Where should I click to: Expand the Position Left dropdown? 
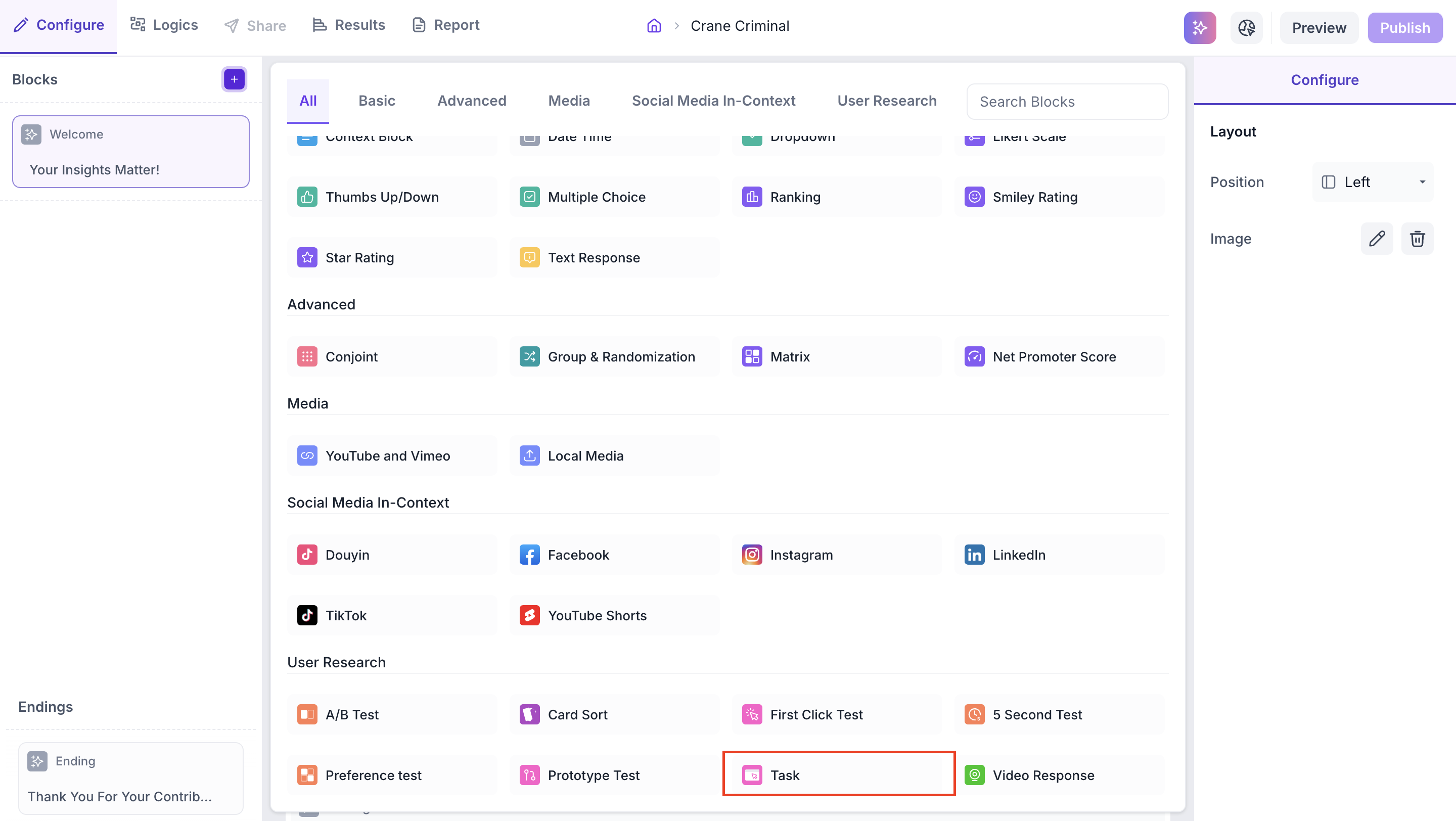point(1373,182)
